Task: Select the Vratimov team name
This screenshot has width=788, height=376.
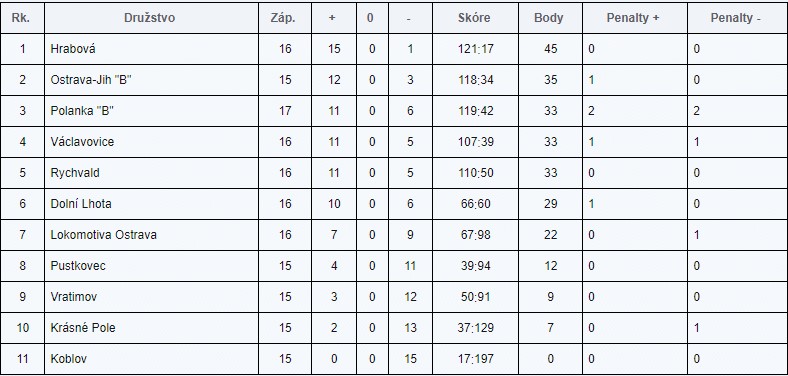Action: coord(74,297)
